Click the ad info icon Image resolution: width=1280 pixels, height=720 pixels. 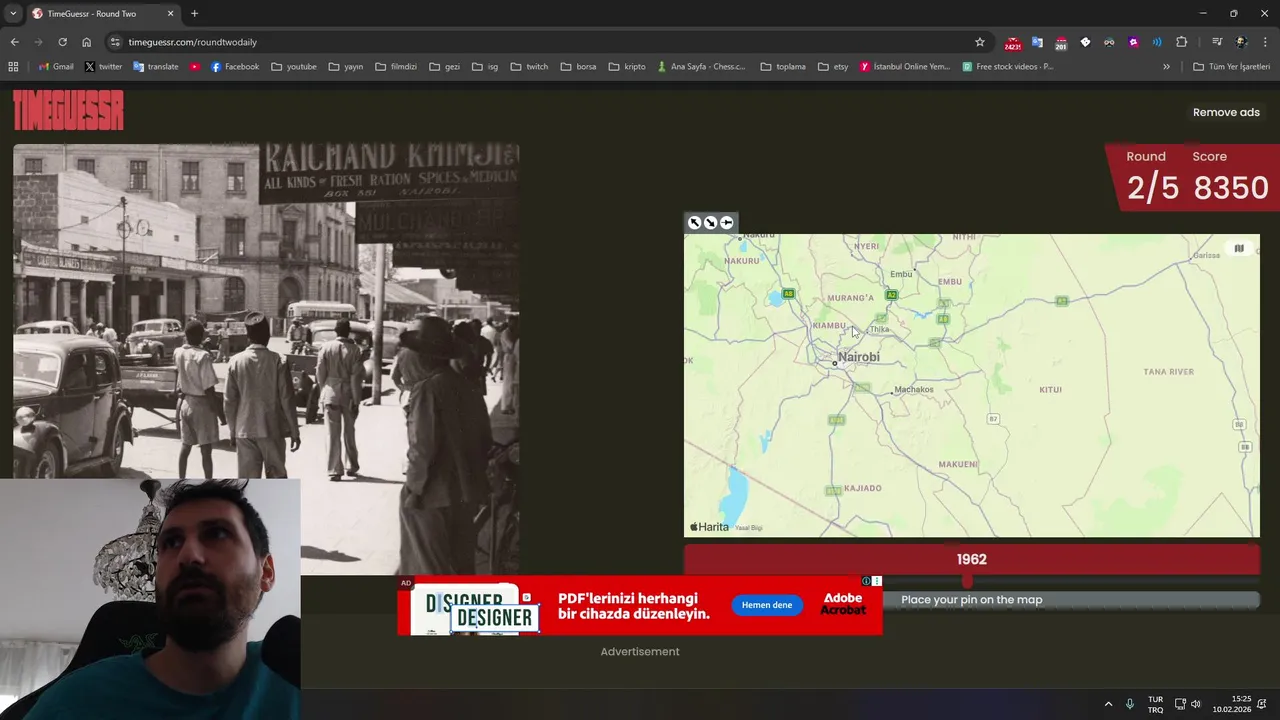866,581
